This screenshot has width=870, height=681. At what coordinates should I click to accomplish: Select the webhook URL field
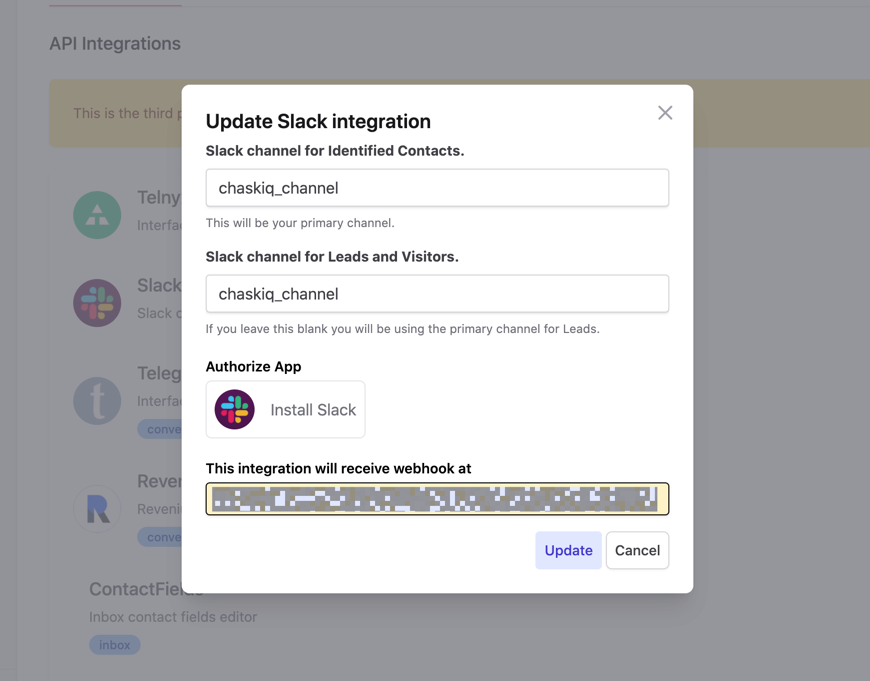click(x=437, y=499)
